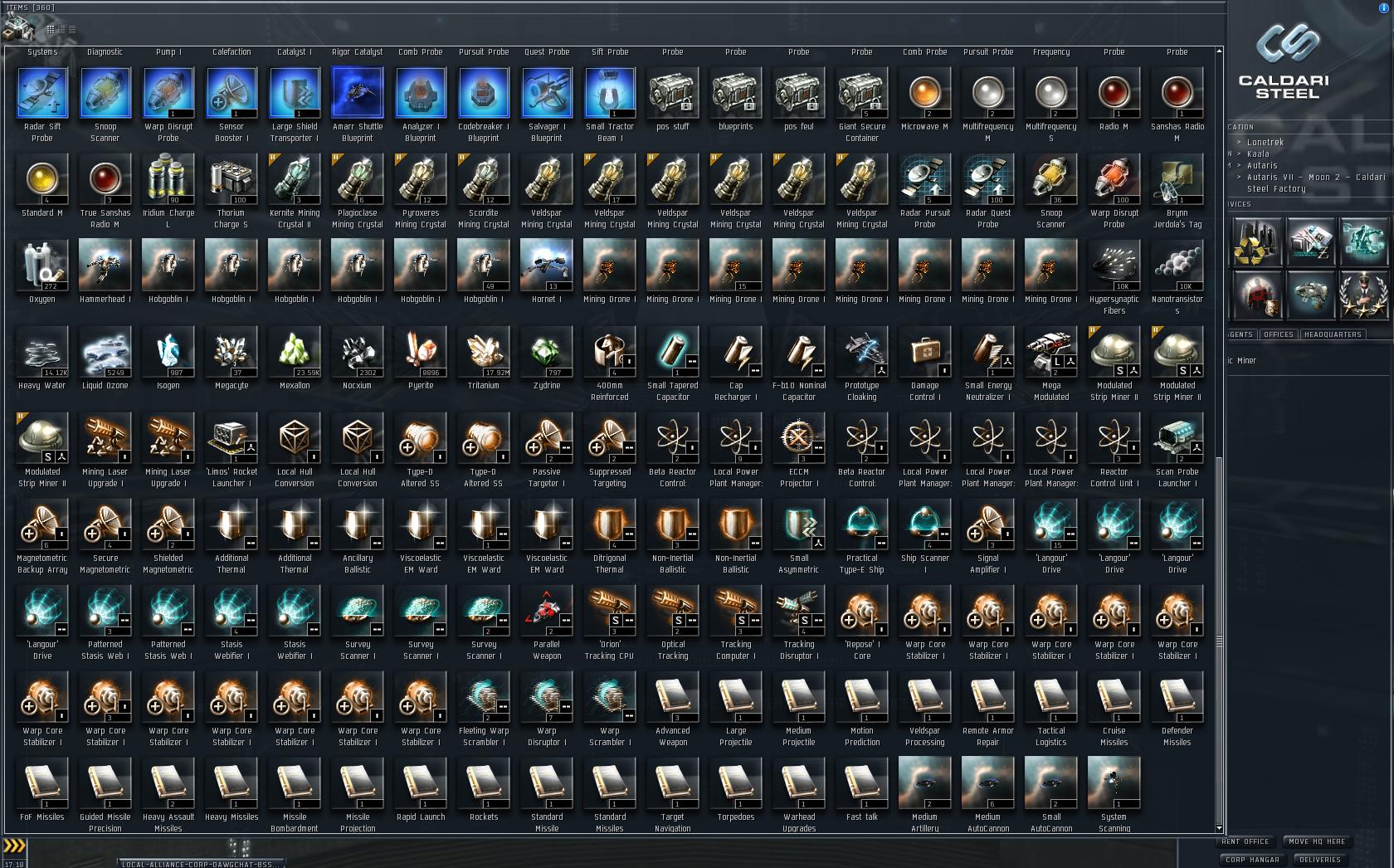
Task: Switch items view to large icon grid
Action: pos(51,29)
